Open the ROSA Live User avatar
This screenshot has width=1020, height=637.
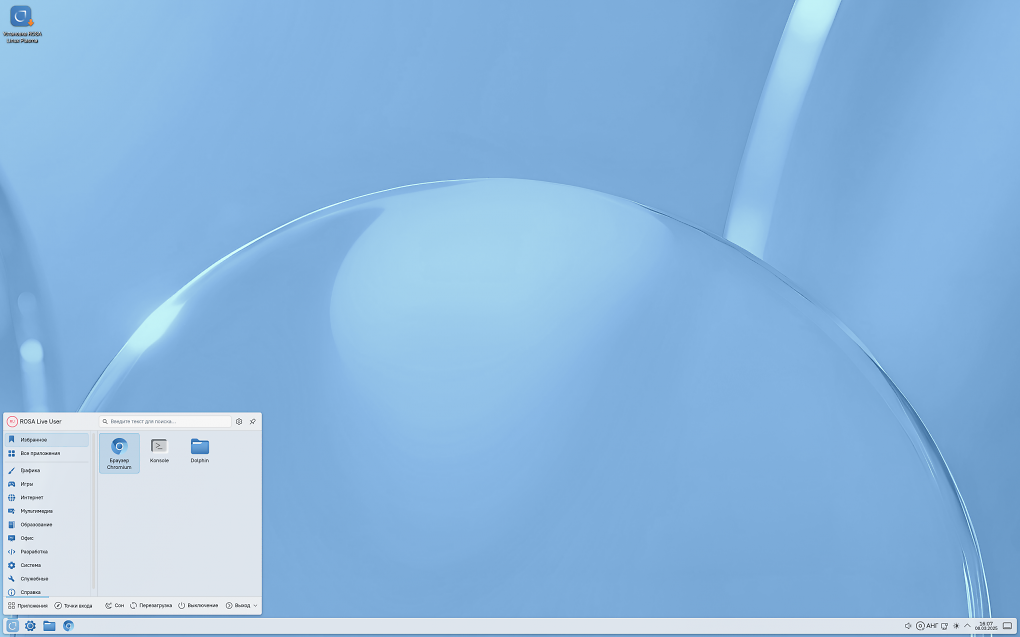pyautogui.click(x=12, y=422)
